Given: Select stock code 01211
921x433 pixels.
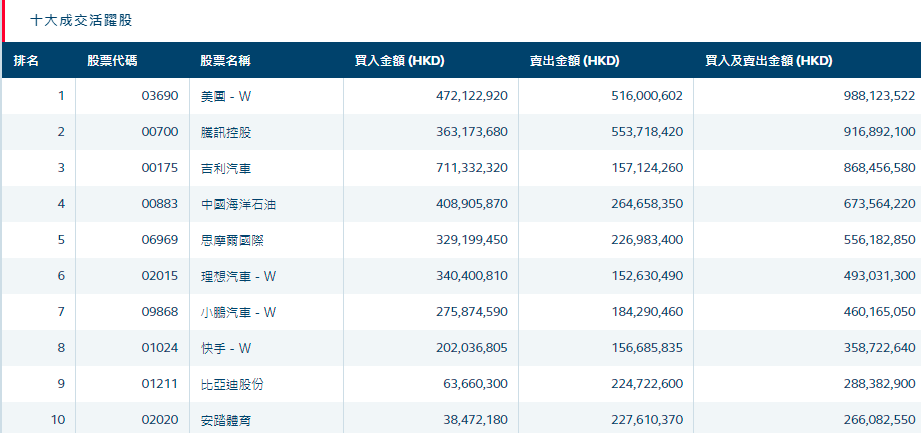Looking at the screenshot, I should [x=160, y=384].
